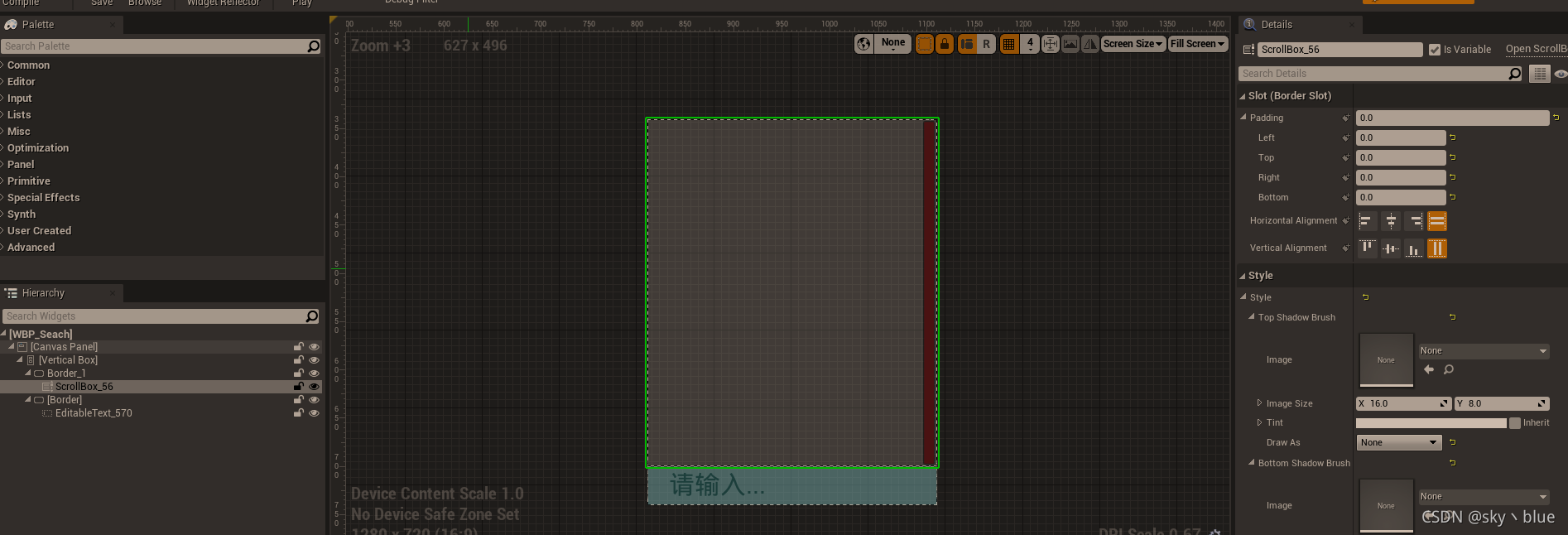The height and width of the screenshot is (535, 1568).
Task: Toggle dashed widget outlines in designer toolbar
Action: pos(925,44)
